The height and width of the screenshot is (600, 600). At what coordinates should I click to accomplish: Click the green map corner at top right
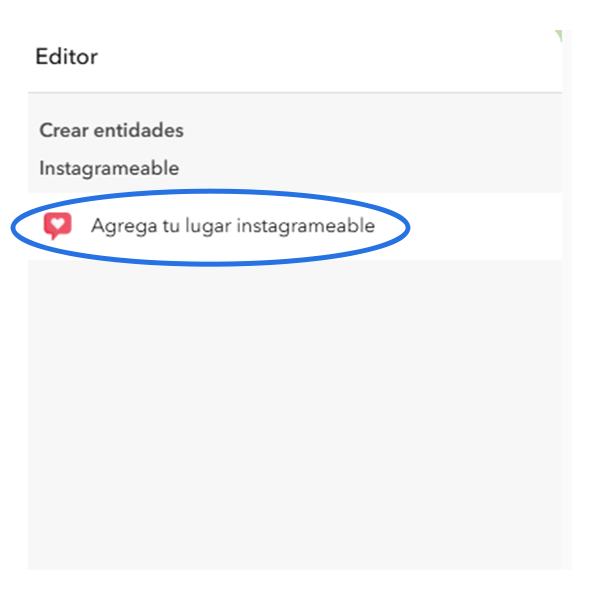(558, 36)
